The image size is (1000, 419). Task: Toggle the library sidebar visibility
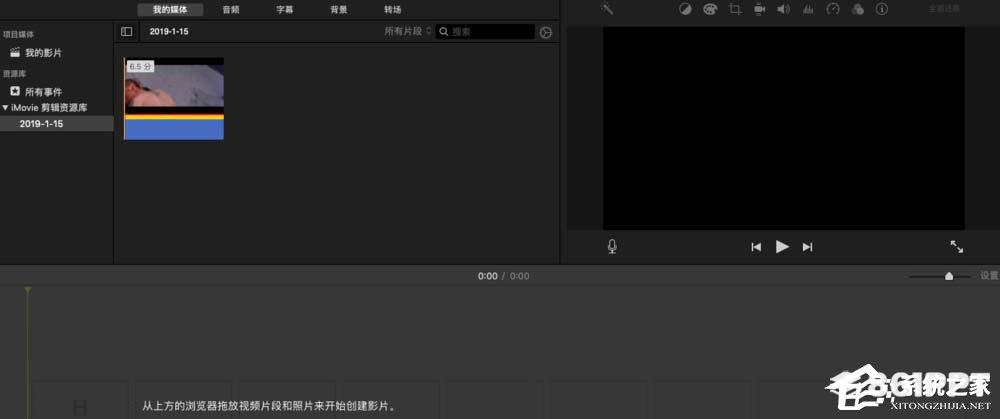pyautogui.click(x=127, y=32)
